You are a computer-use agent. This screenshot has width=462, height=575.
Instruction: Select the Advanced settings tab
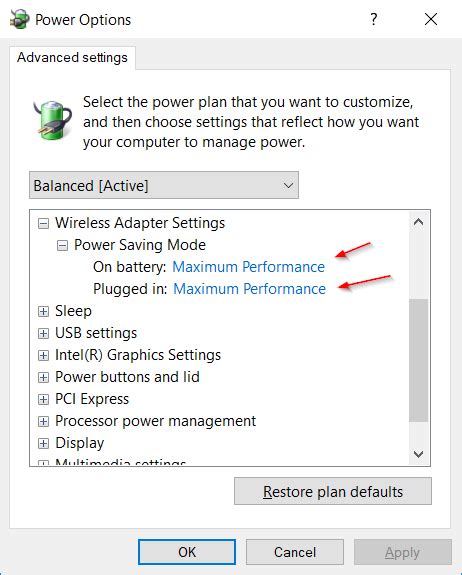point(72,58)
